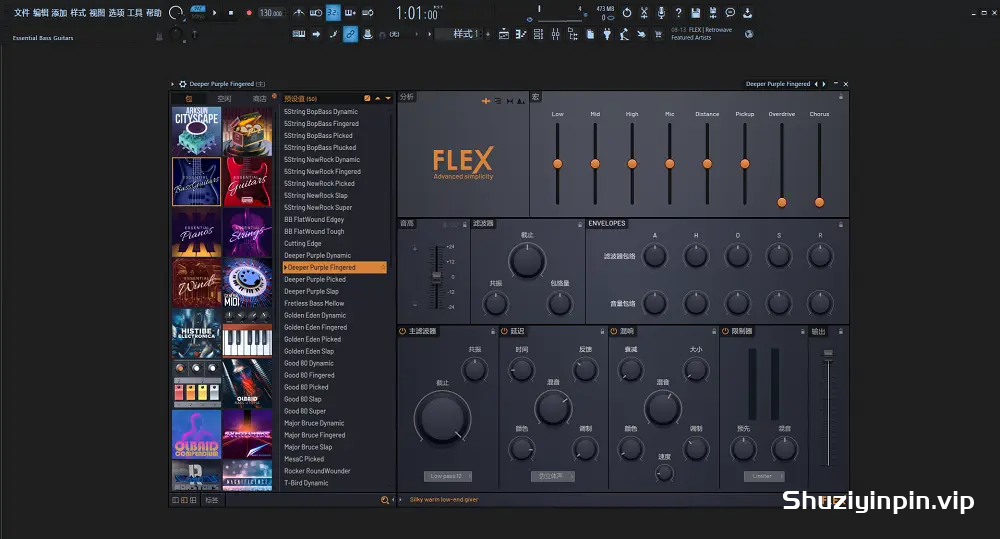The image size is (1000, 539).
Task: Select previous preset arrow in title bar
Action: click(x=816, y=84)
